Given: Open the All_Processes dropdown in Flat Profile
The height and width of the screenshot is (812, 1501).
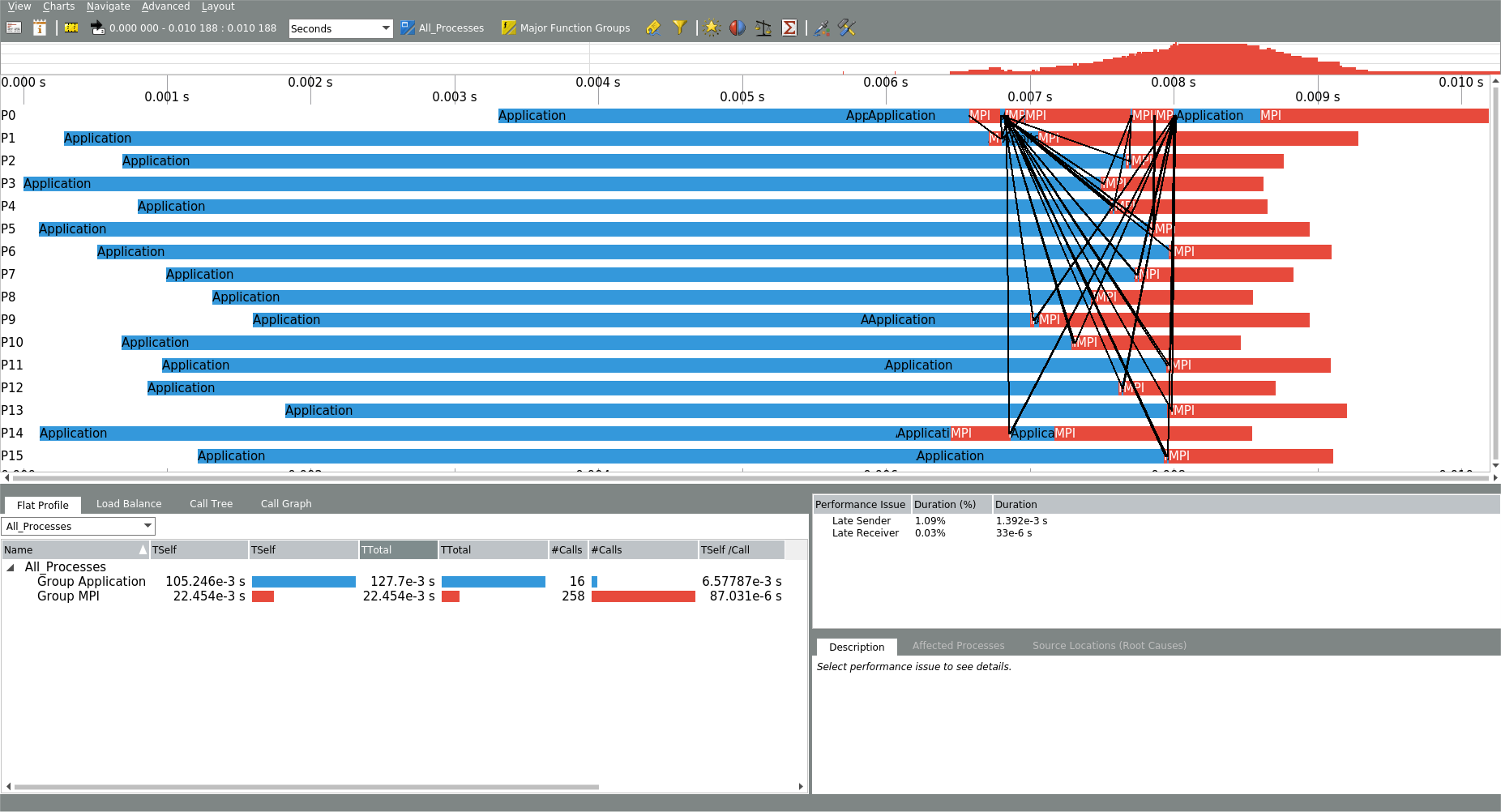Looking at the screenshot, I should tap(79, 526).
